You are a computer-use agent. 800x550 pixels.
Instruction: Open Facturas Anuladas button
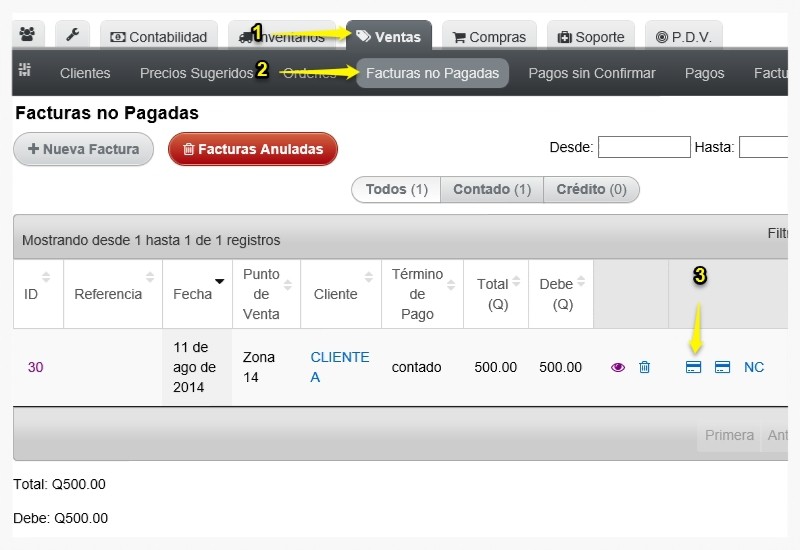pos(253,149)
